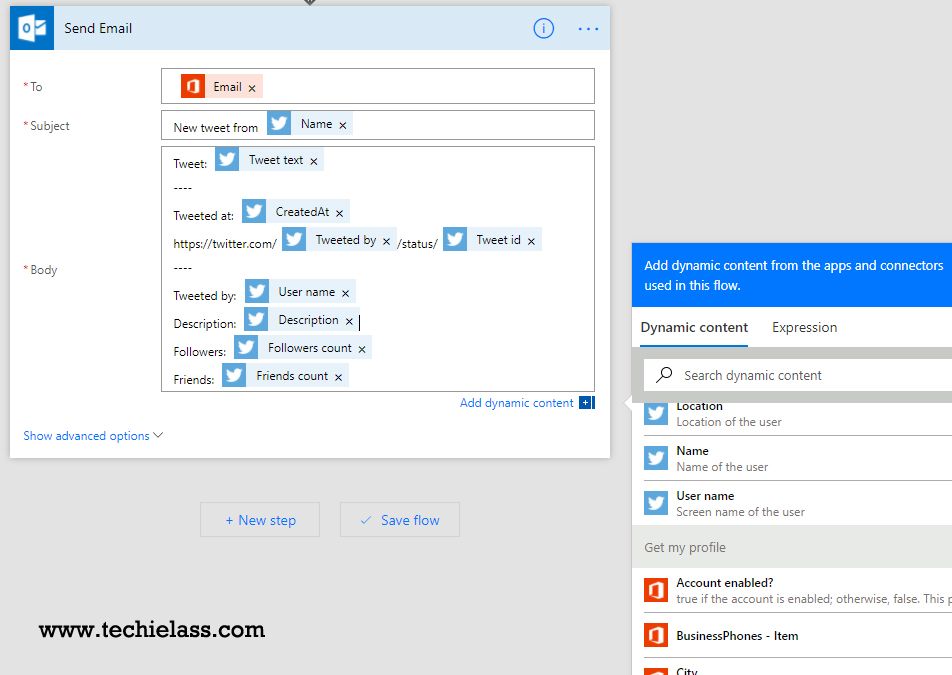The height and width of the screenshot is (675, 952).
Task: Remove the User name token from Body
Action: 345,293
